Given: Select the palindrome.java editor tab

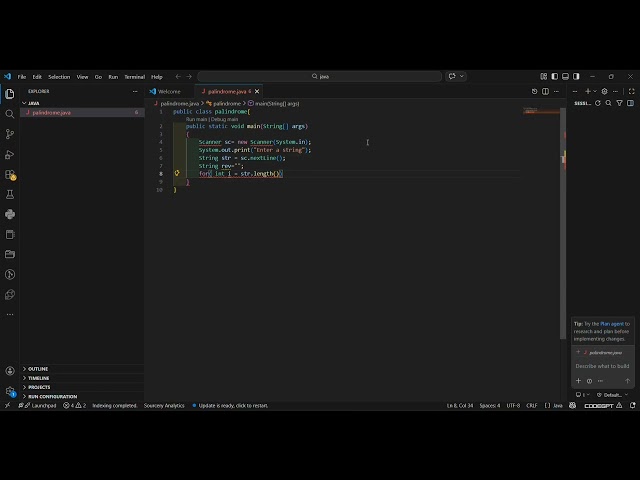Looking at the screenshot, I should click(x=227, y=91).
